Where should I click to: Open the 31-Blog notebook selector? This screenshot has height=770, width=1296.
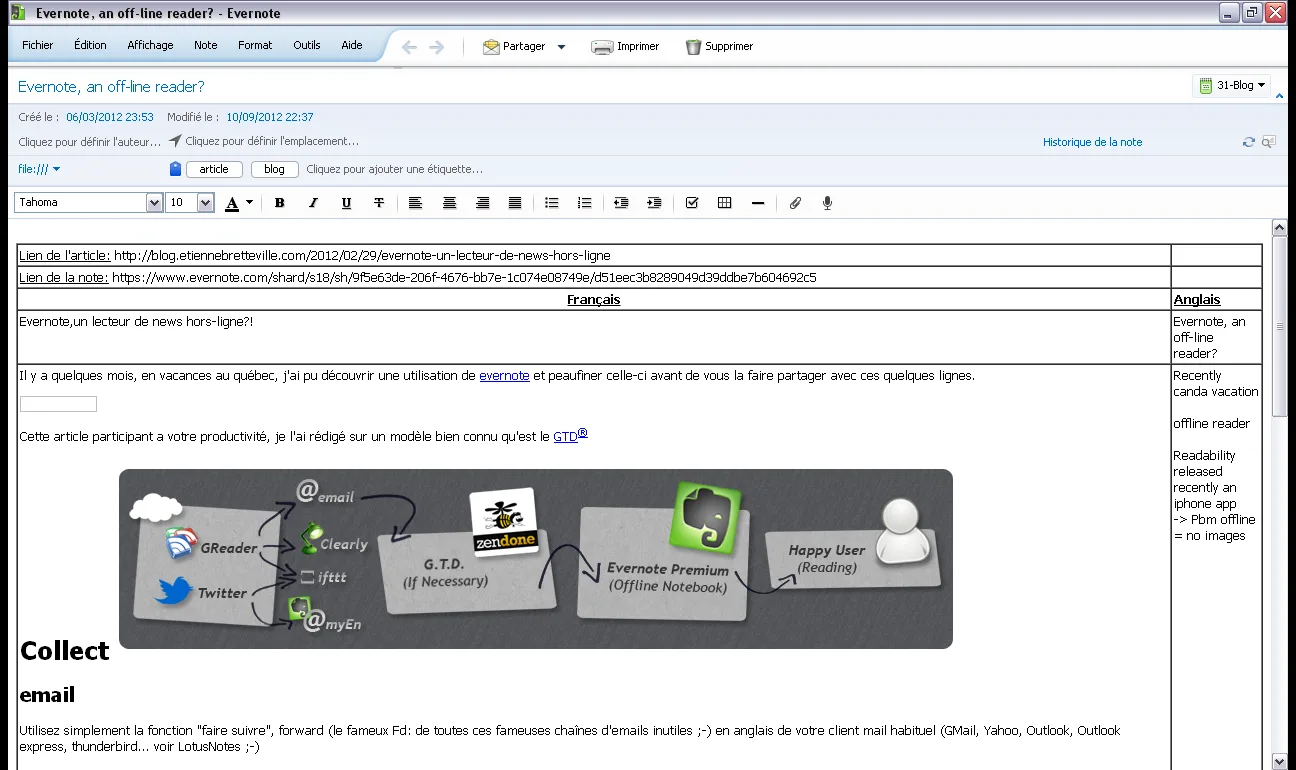pos(1232,85)
